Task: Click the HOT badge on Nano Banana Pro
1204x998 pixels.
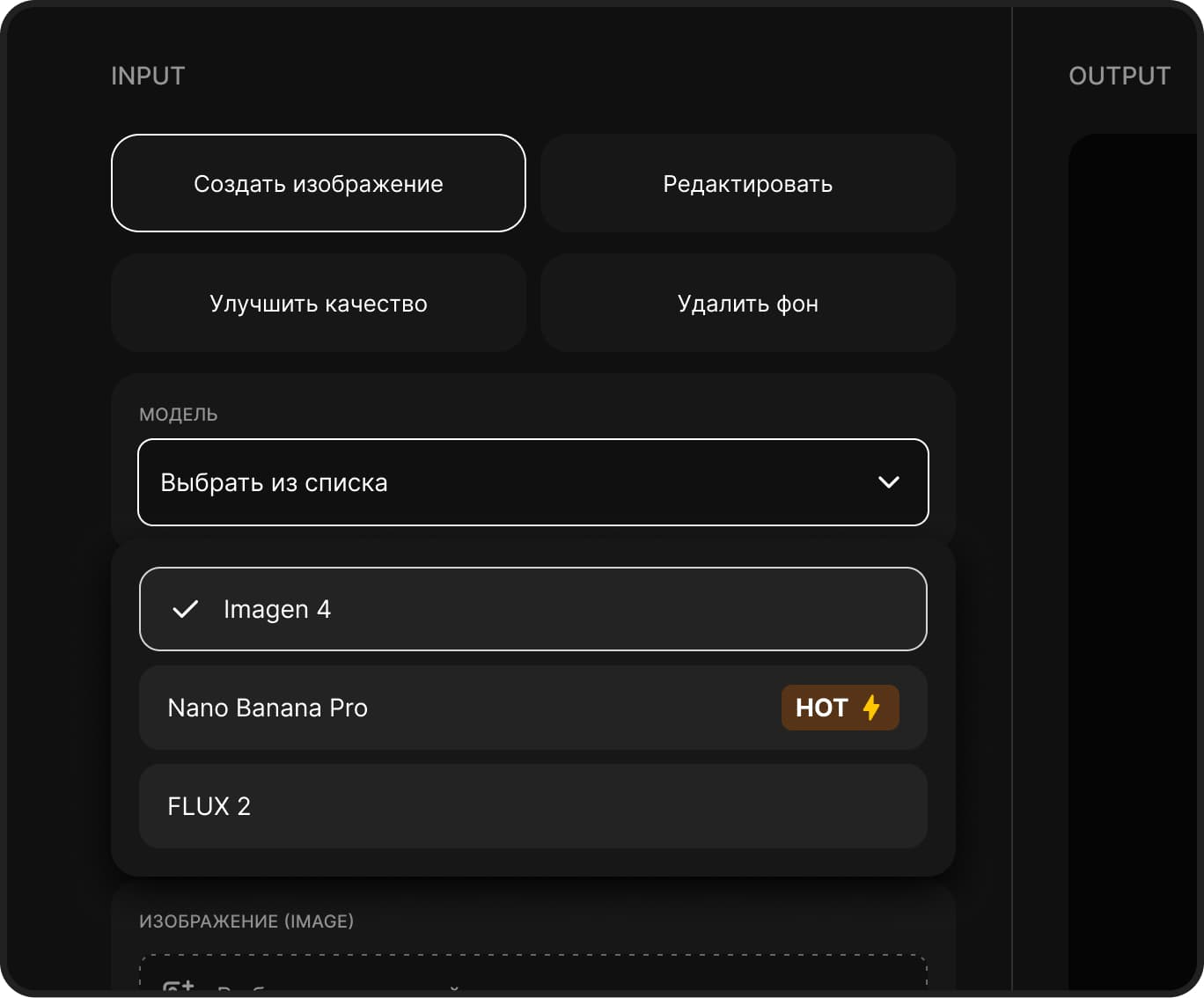Action: click(x=840, y=708)
